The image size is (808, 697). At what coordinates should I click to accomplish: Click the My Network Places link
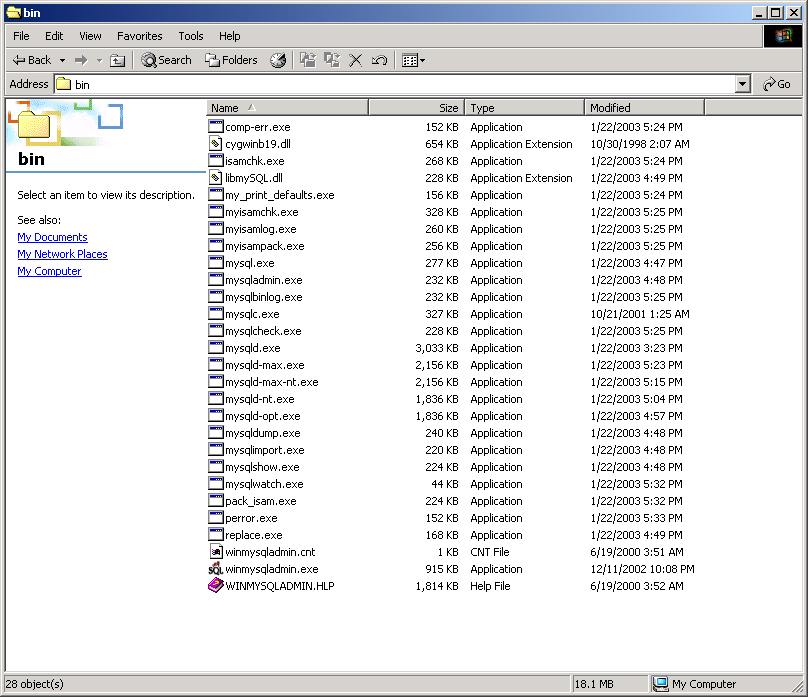(x=62, y=254)
